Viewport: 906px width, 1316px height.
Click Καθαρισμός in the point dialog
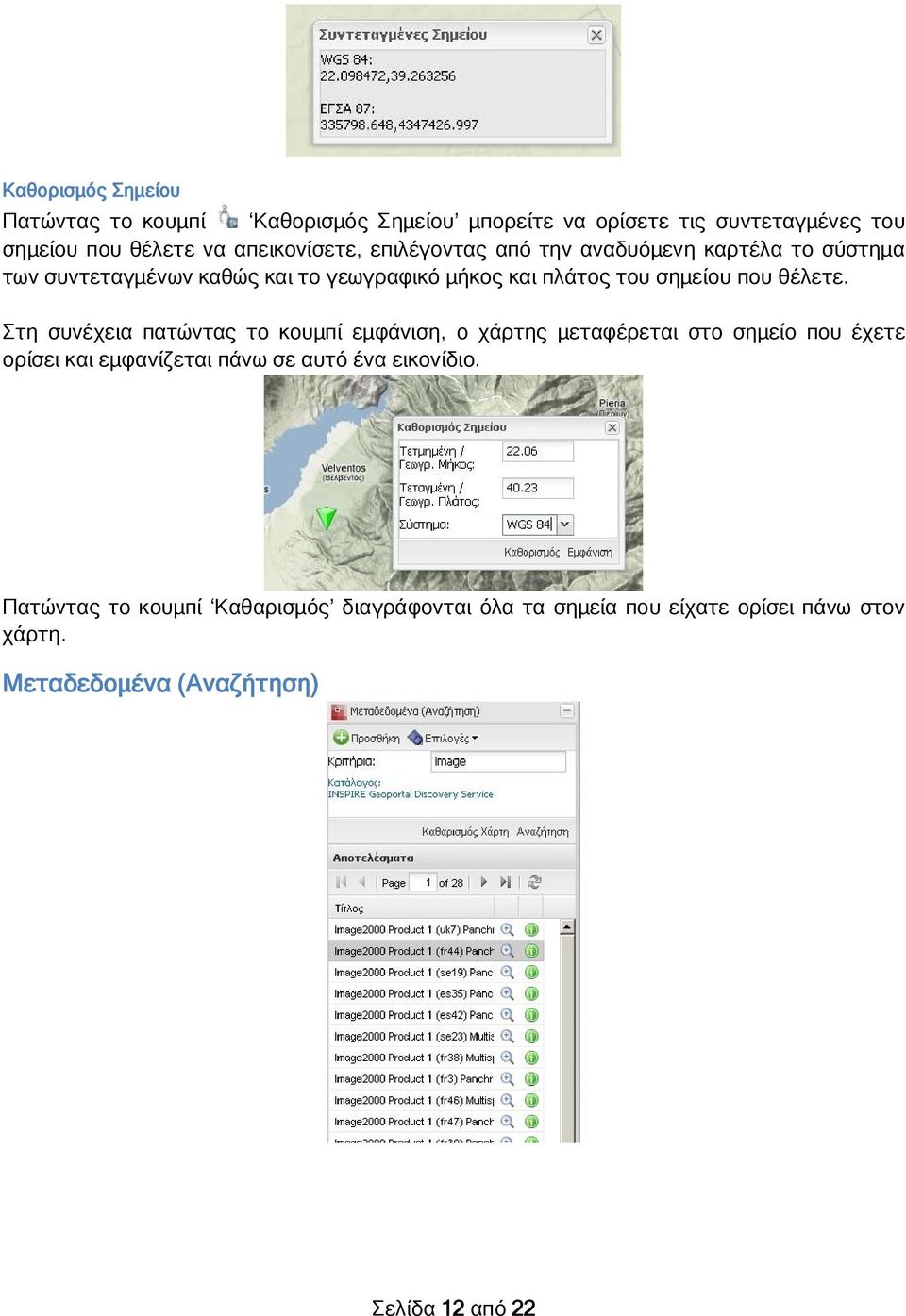pyautogui.click(x=531, y=552)
